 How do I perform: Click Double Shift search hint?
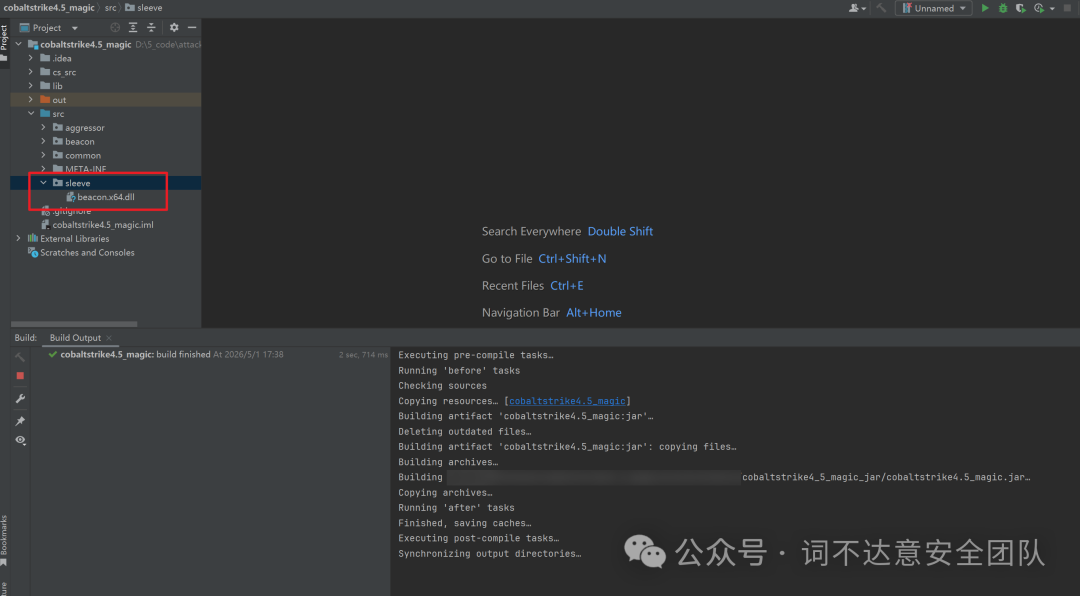pos(620,232)
